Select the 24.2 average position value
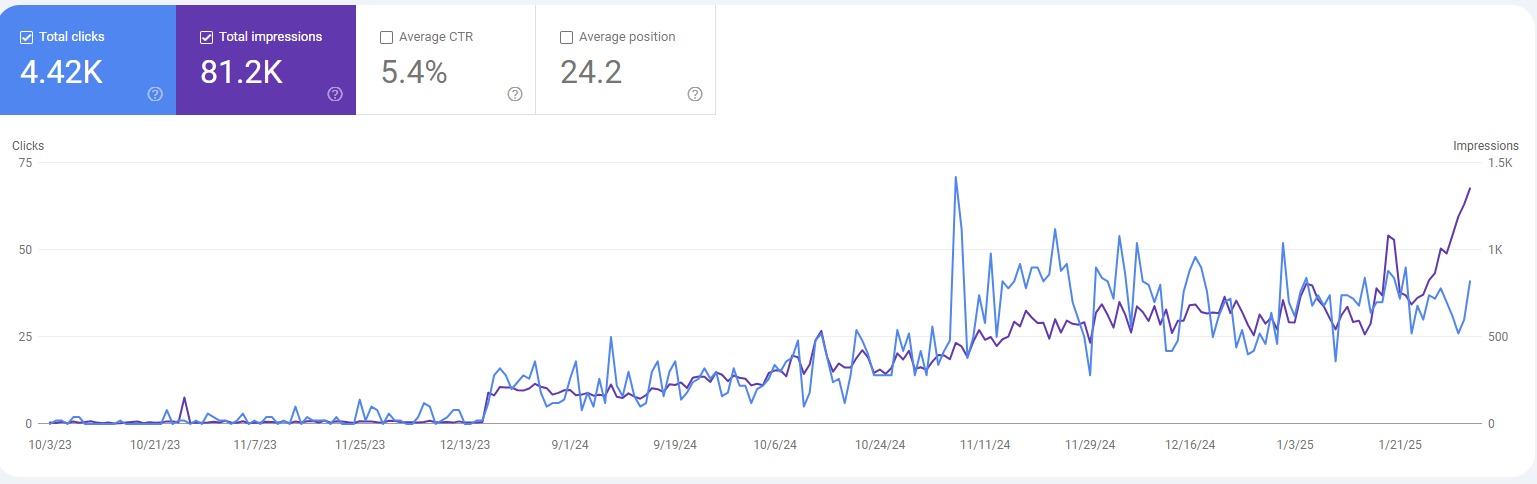 coord(591,72)
